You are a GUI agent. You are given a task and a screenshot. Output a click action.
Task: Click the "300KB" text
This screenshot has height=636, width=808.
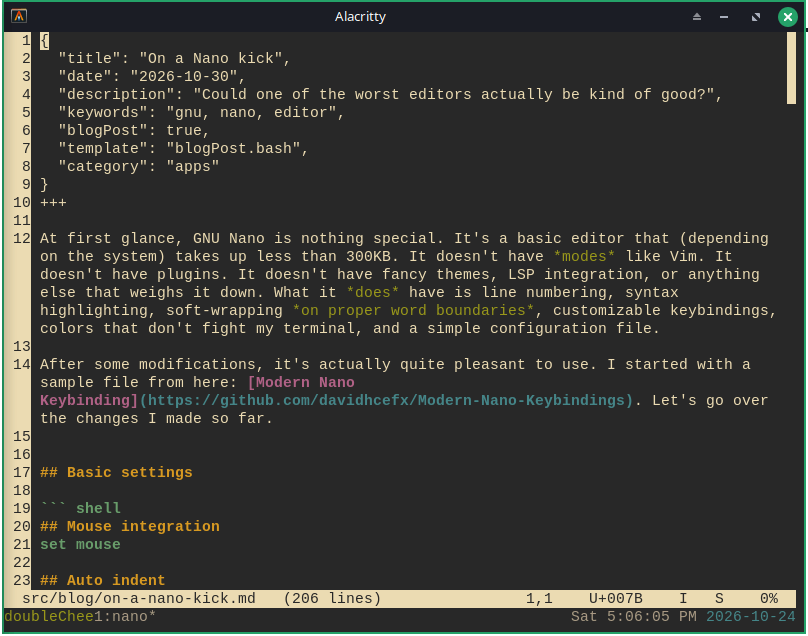(368, 257)
